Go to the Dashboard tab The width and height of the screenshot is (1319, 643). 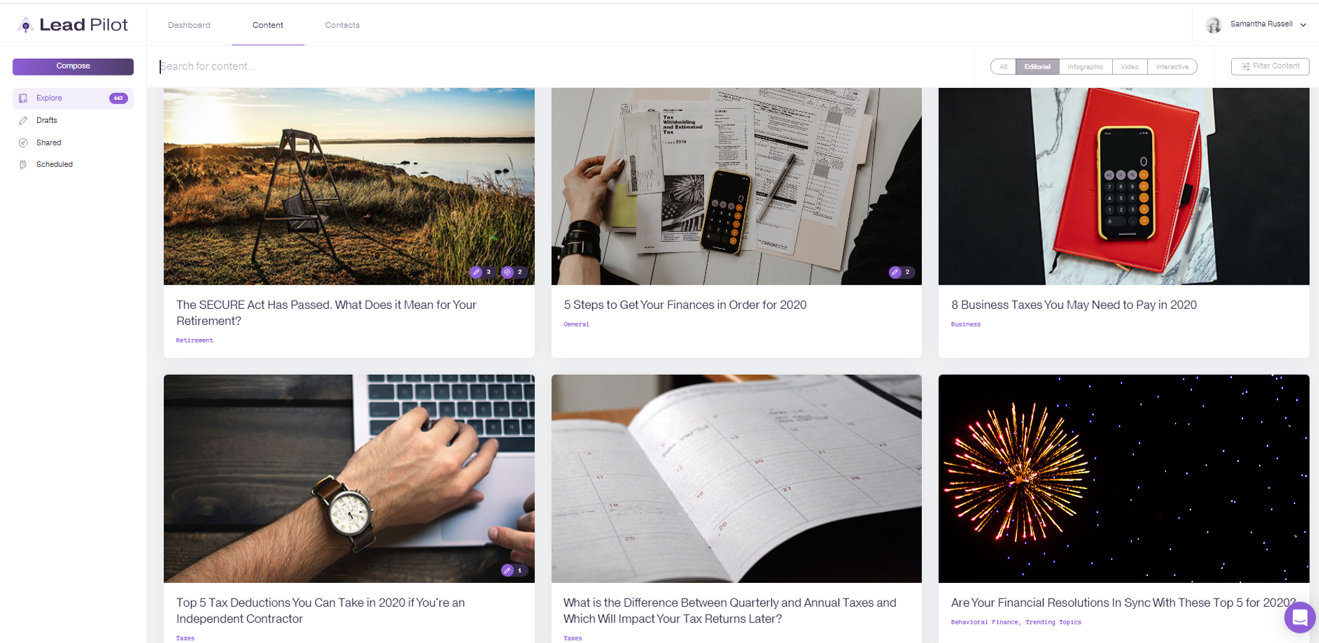tap(189, 25)
